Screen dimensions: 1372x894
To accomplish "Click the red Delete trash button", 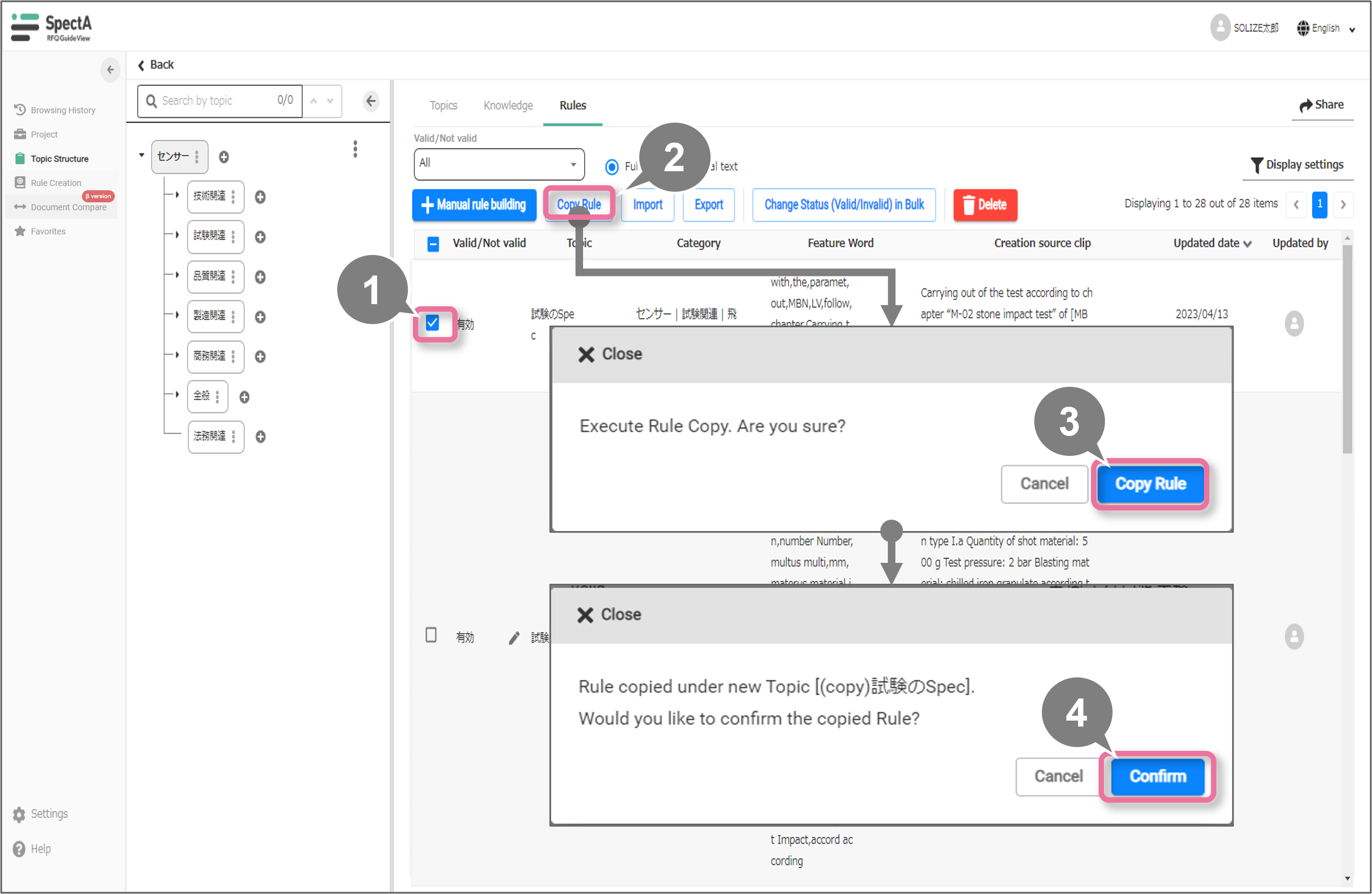I will [985, 205].
